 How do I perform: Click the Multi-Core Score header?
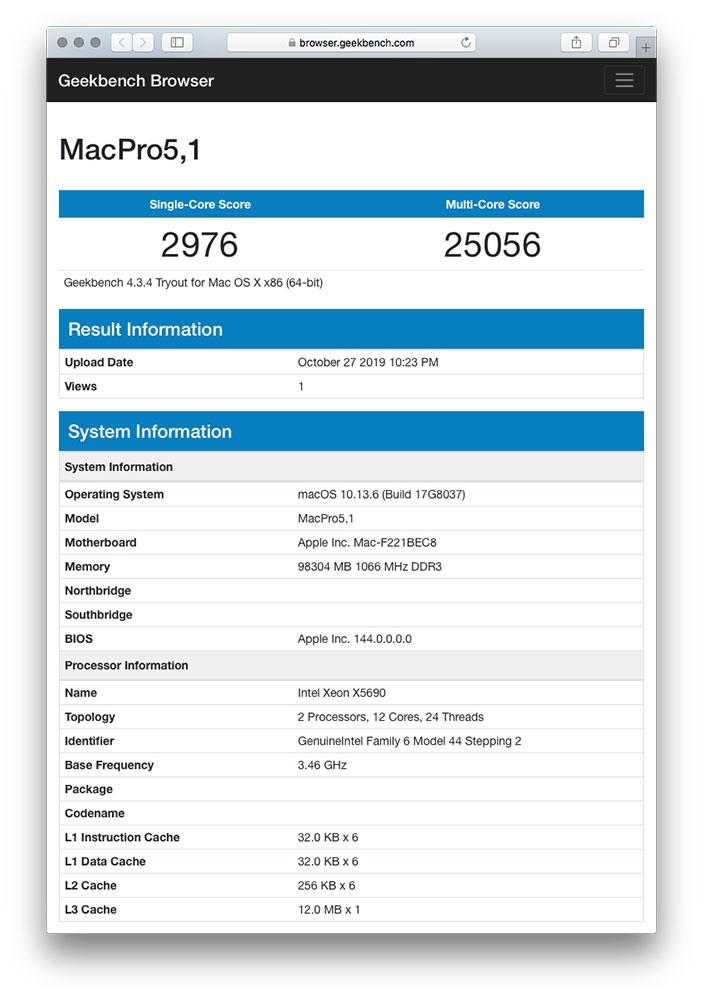click(492, 204)
